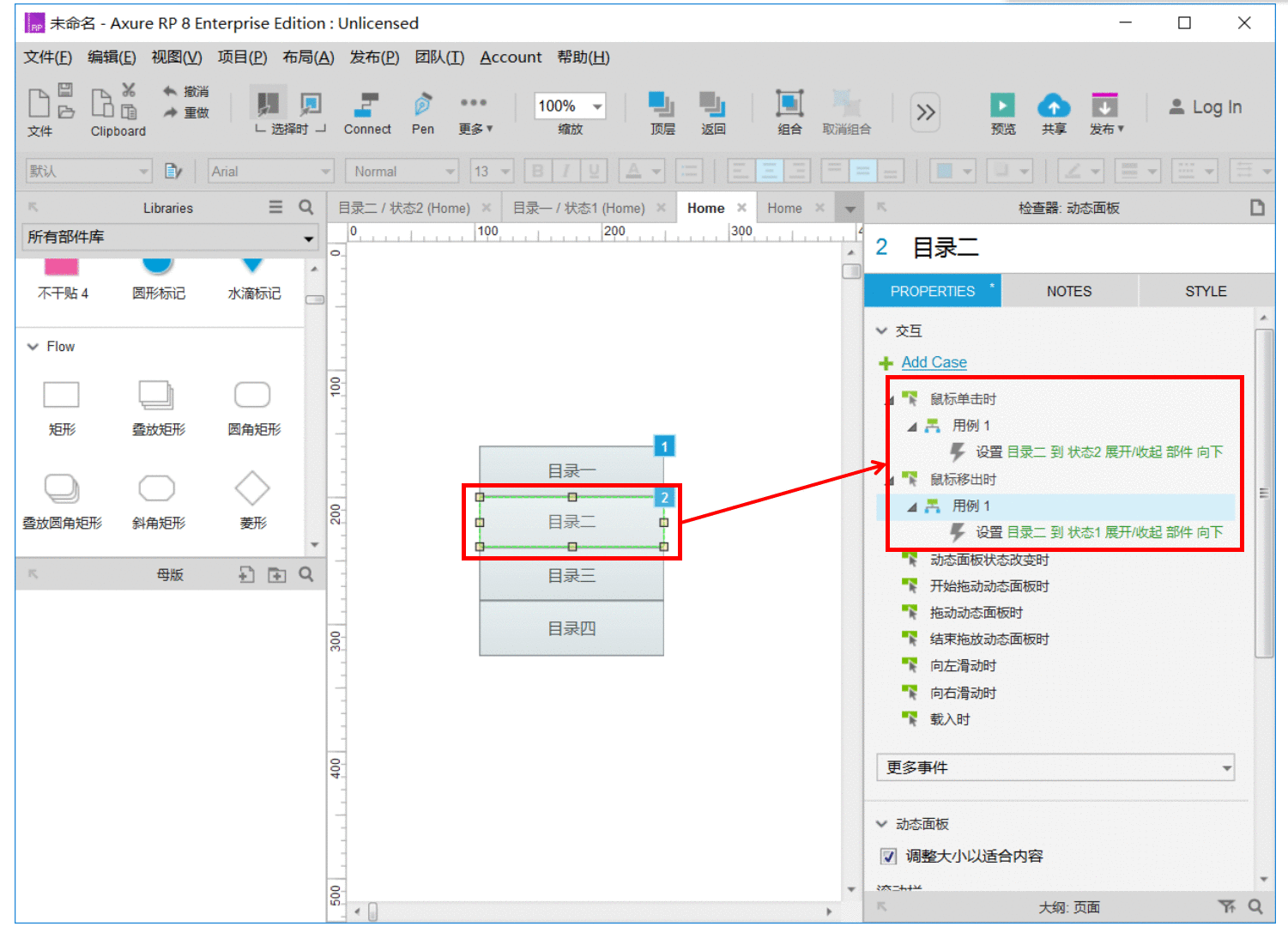Click the Log In button

(1206, 107)
